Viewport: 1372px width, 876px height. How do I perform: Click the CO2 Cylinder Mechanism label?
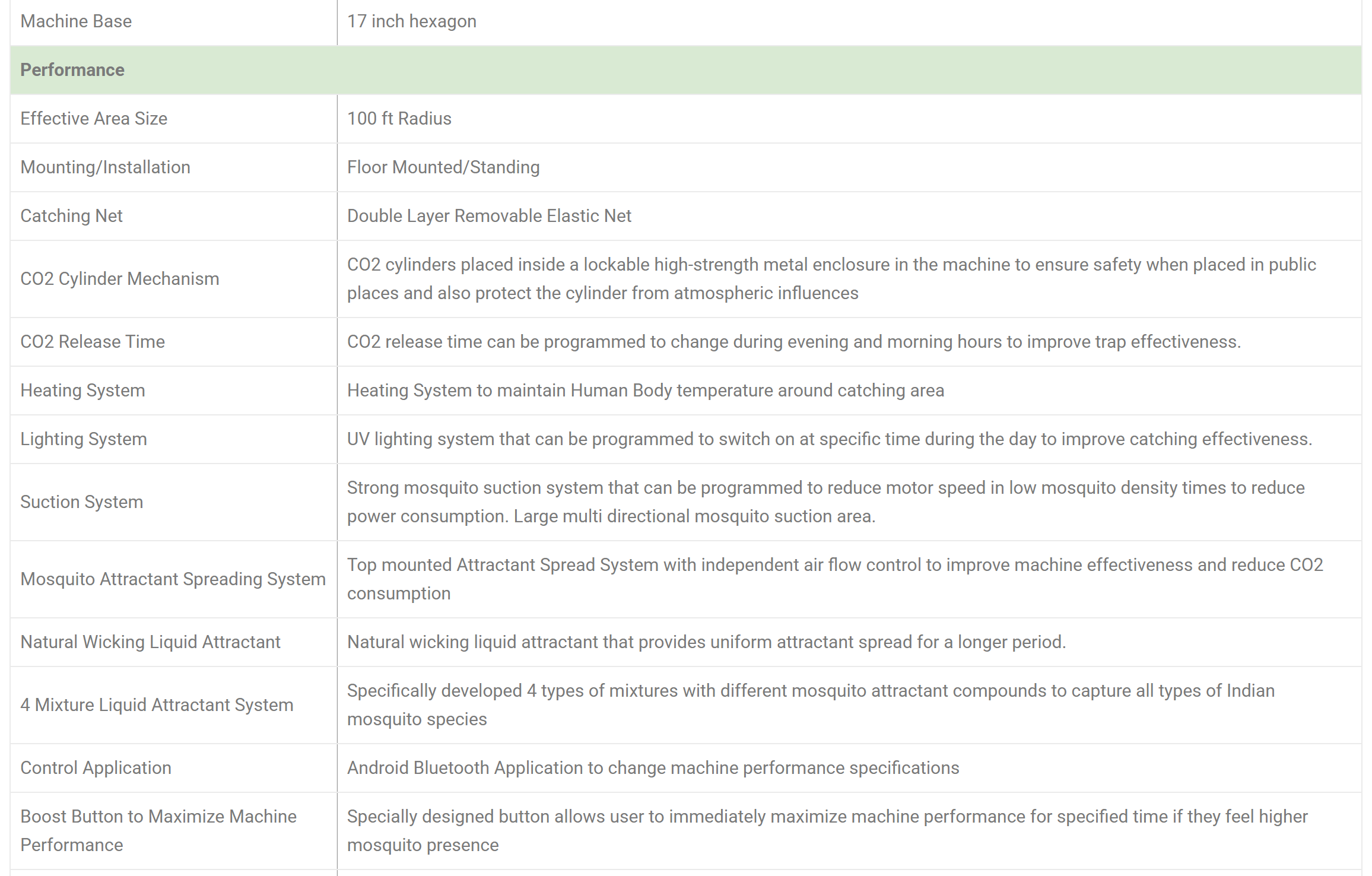tap(119, 279)
